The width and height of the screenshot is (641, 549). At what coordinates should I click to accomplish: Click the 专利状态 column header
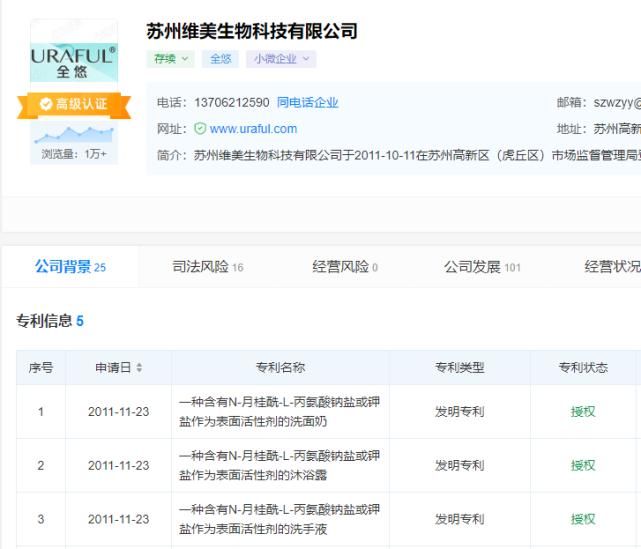[x=583, y=367]
